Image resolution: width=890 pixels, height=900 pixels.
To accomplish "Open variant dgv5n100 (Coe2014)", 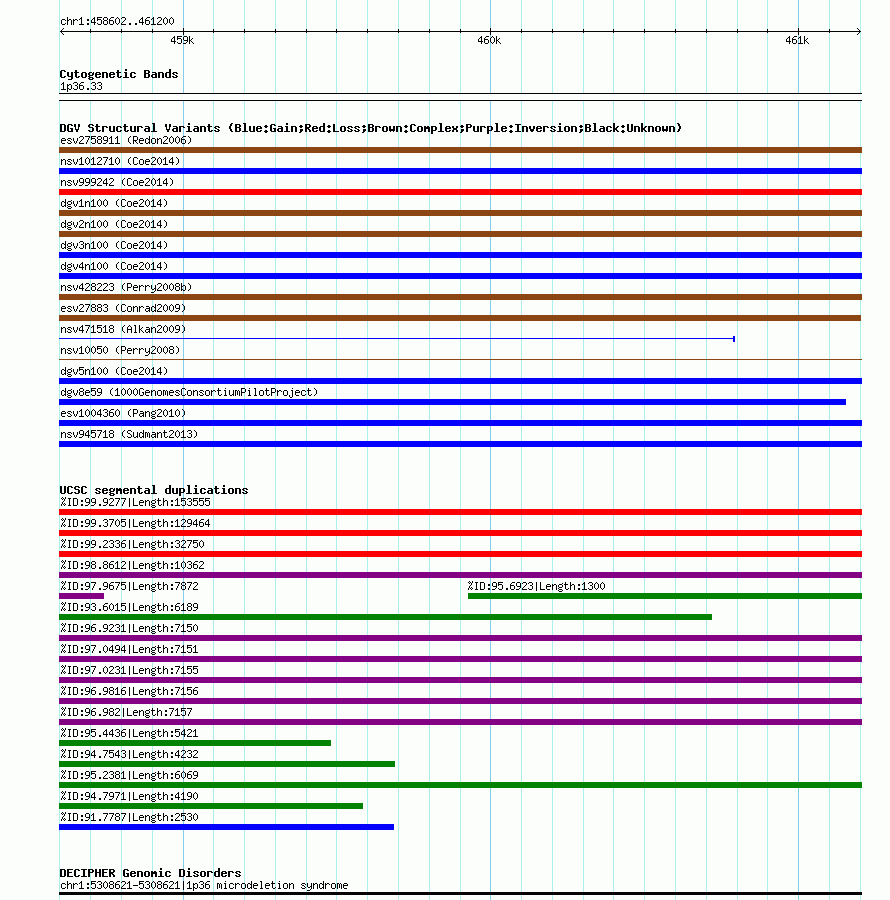I will point(114,371).
